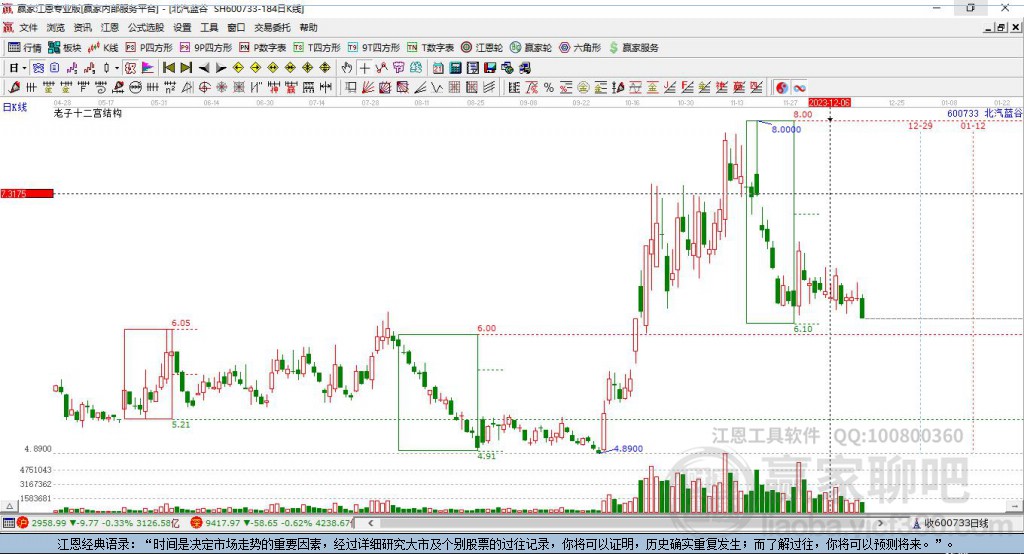Click status bar grid icon at bottom-left
The width and height of the screenshot is (1024, 554).
tap(8, 523)
